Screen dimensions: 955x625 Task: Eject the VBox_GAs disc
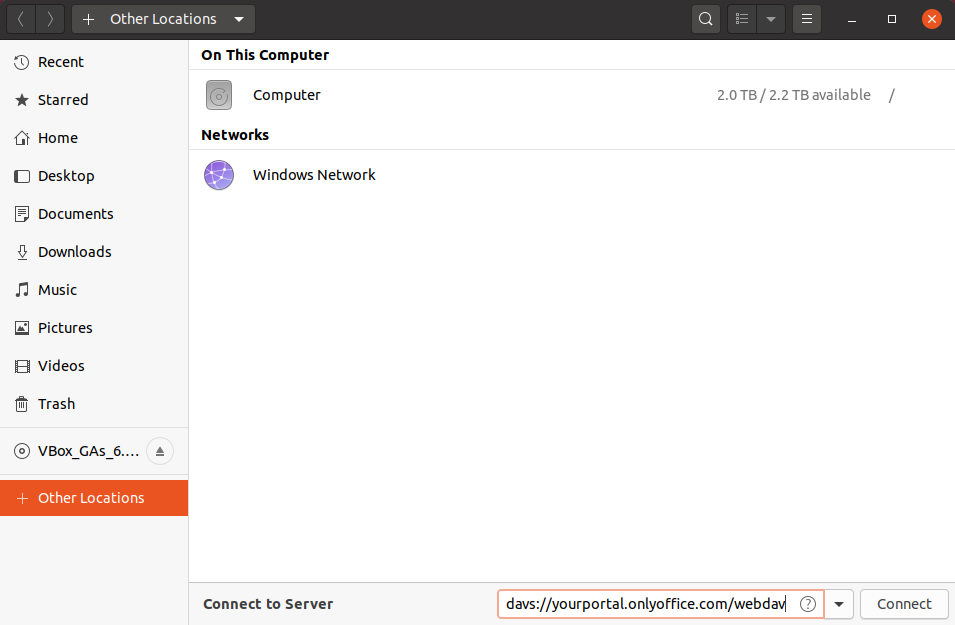click(x=160, y=451)
